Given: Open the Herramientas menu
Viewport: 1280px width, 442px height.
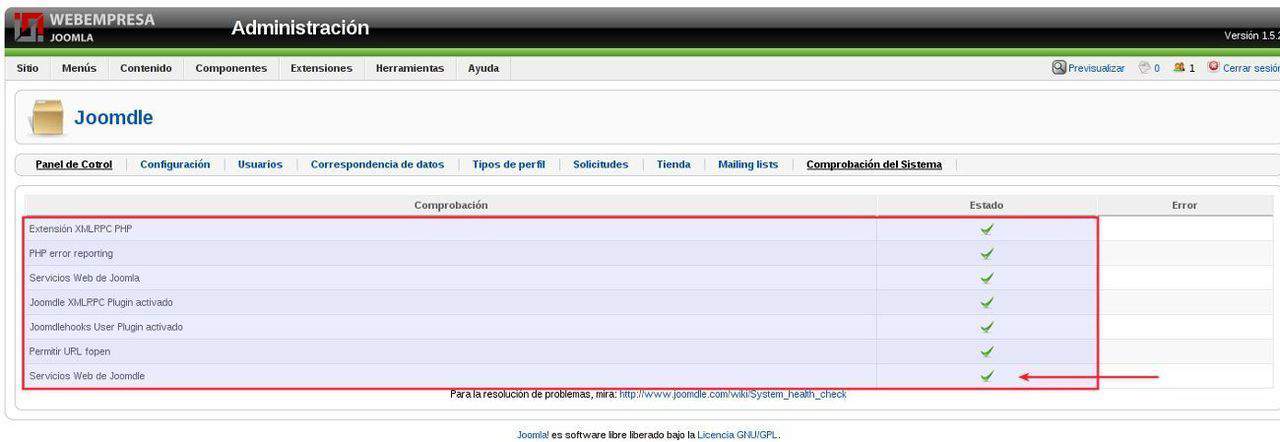Looking at the screenshot, I should pos(410,68).
